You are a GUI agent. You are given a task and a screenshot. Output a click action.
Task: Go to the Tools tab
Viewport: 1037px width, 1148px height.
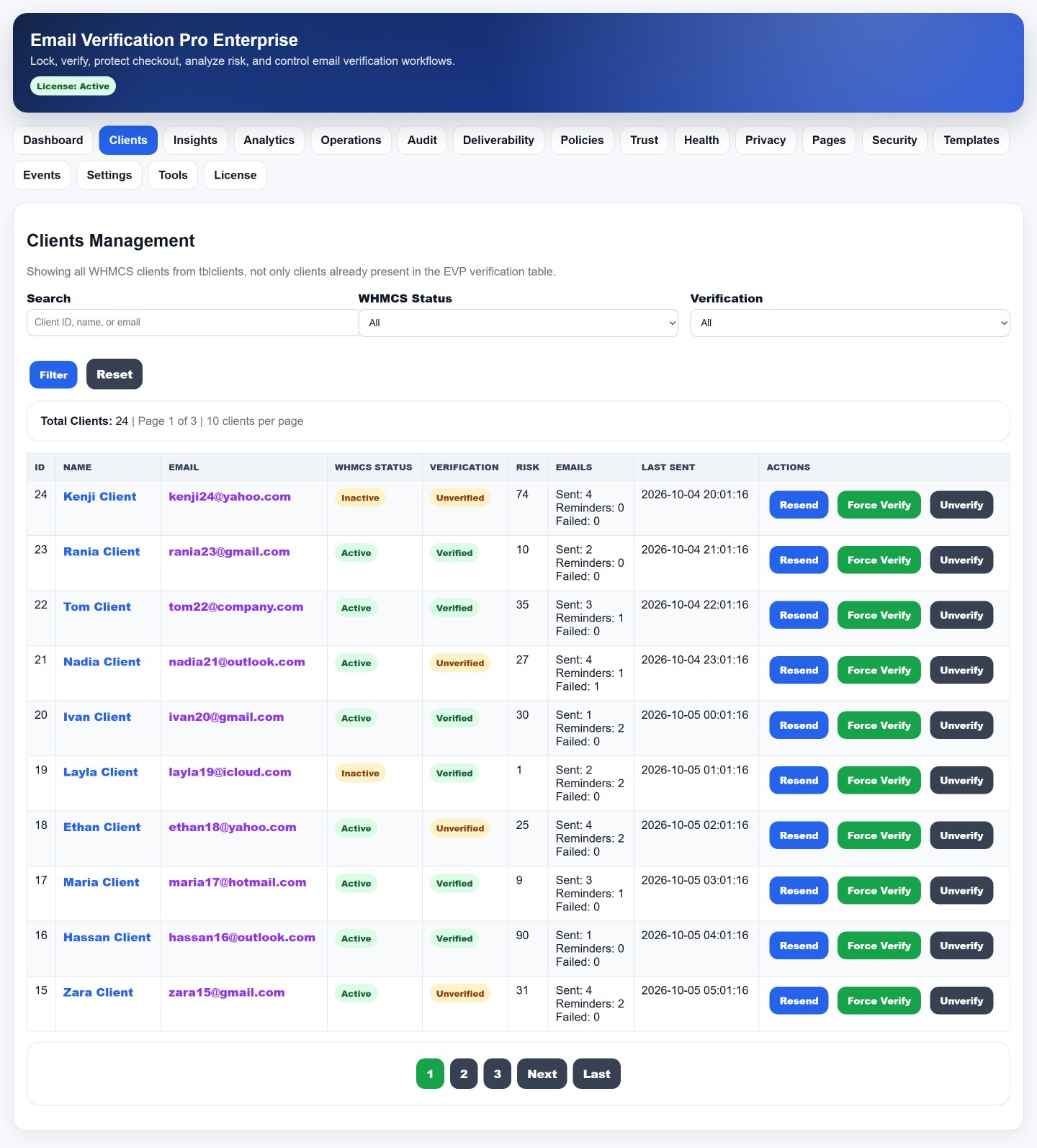coord(173,175)
